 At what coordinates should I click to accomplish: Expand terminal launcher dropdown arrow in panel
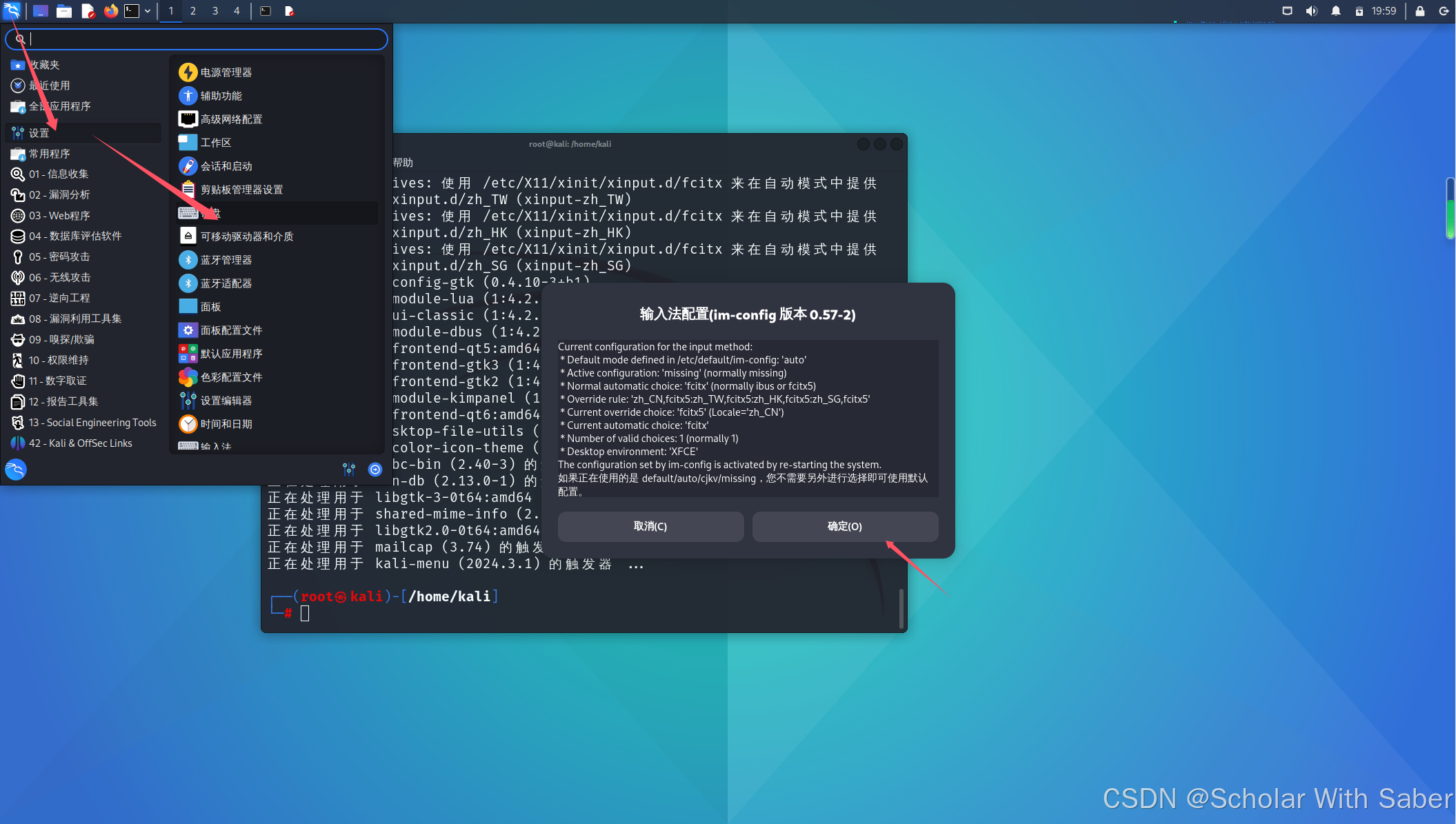pyautogui.click(x=148, y=11)
